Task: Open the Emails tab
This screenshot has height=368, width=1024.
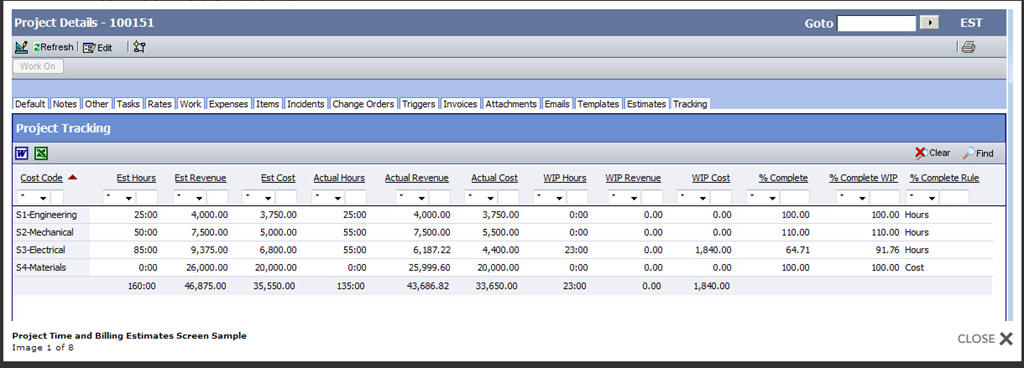Action: (x=557, y=104)
